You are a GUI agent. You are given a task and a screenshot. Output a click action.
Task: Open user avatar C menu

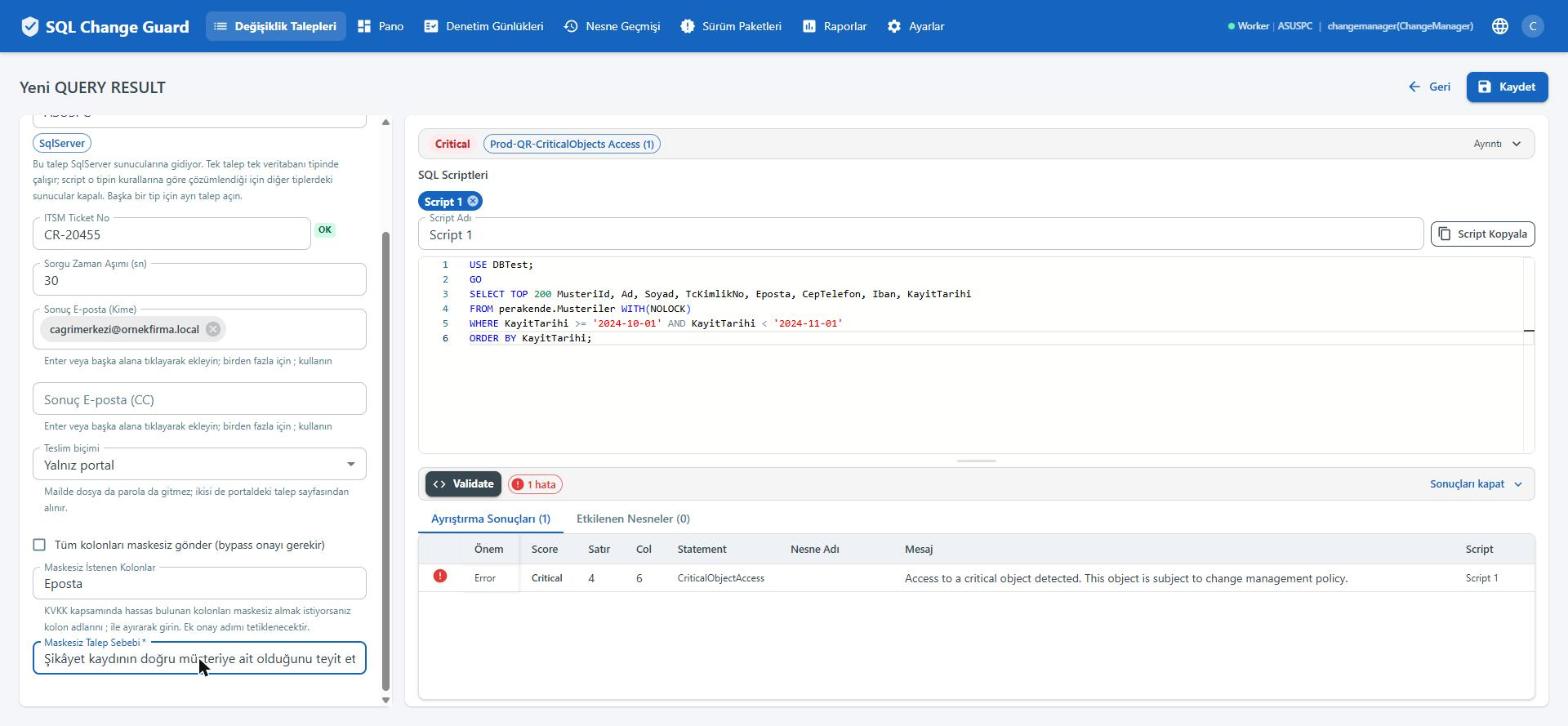click(1532, 27)
